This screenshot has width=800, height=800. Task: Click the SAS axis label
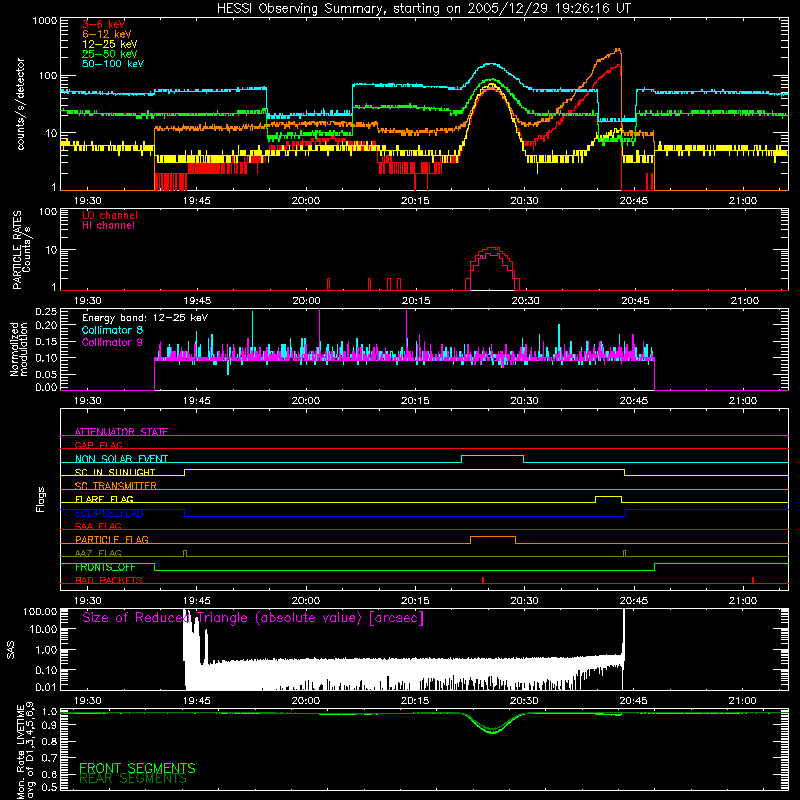tap(10, 650)
